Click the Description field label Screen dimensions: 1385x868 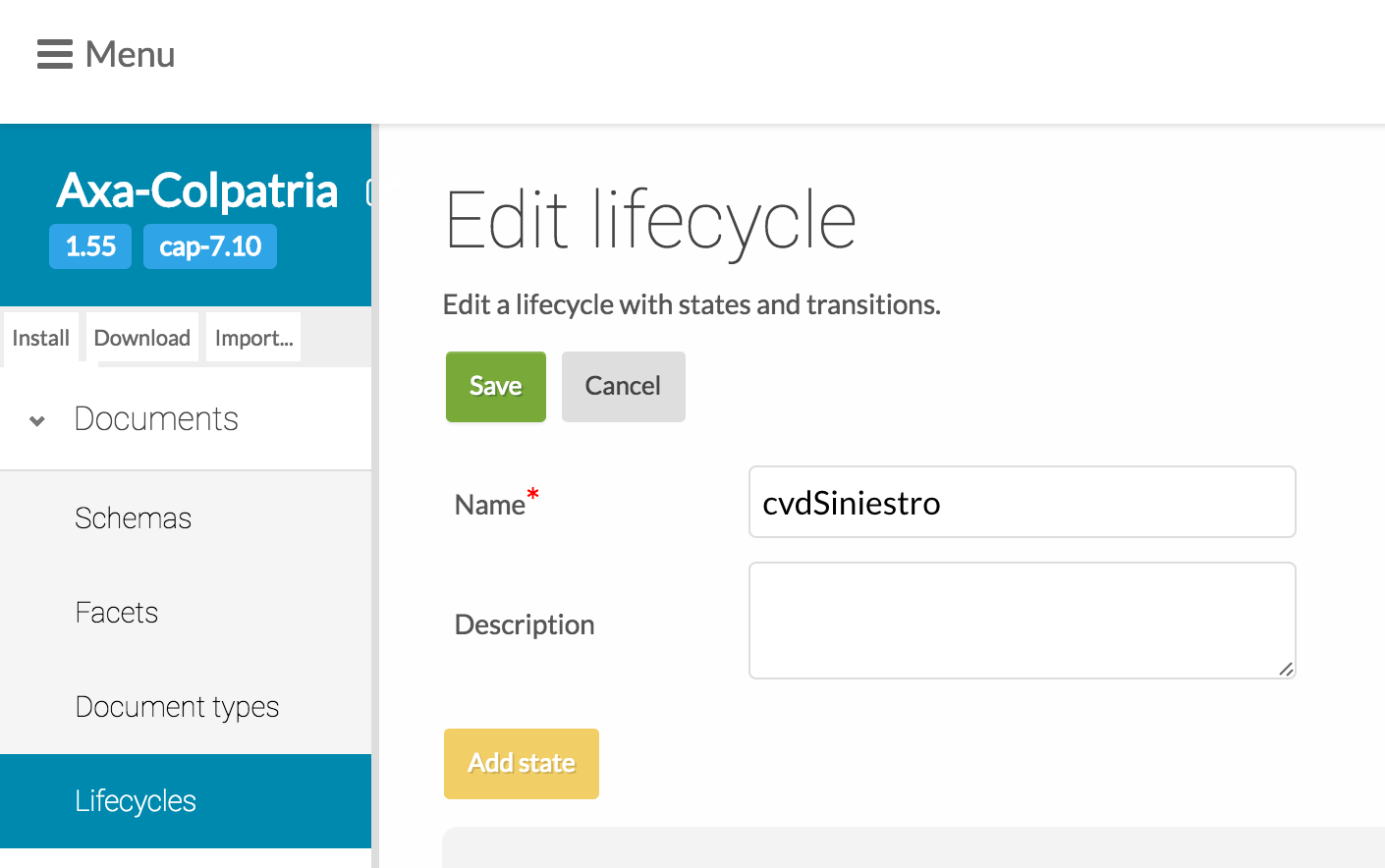(x=525, y=624)
